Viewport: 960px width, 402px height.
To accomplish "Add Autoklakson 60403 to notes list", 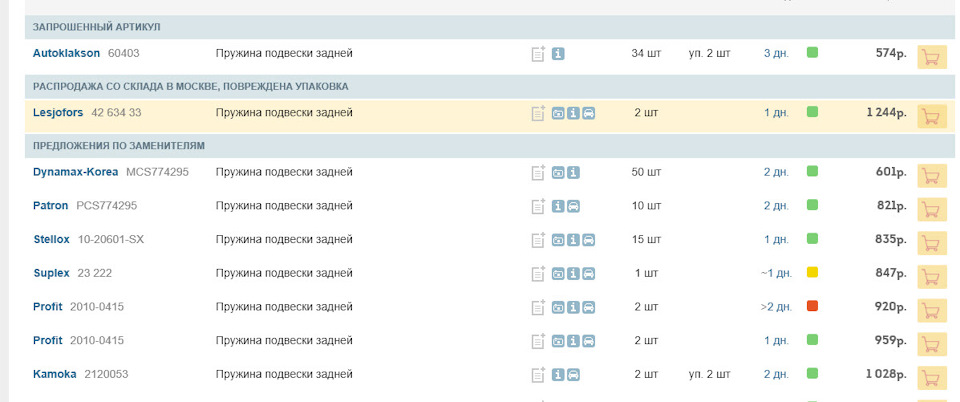I will tap(538, 54).
